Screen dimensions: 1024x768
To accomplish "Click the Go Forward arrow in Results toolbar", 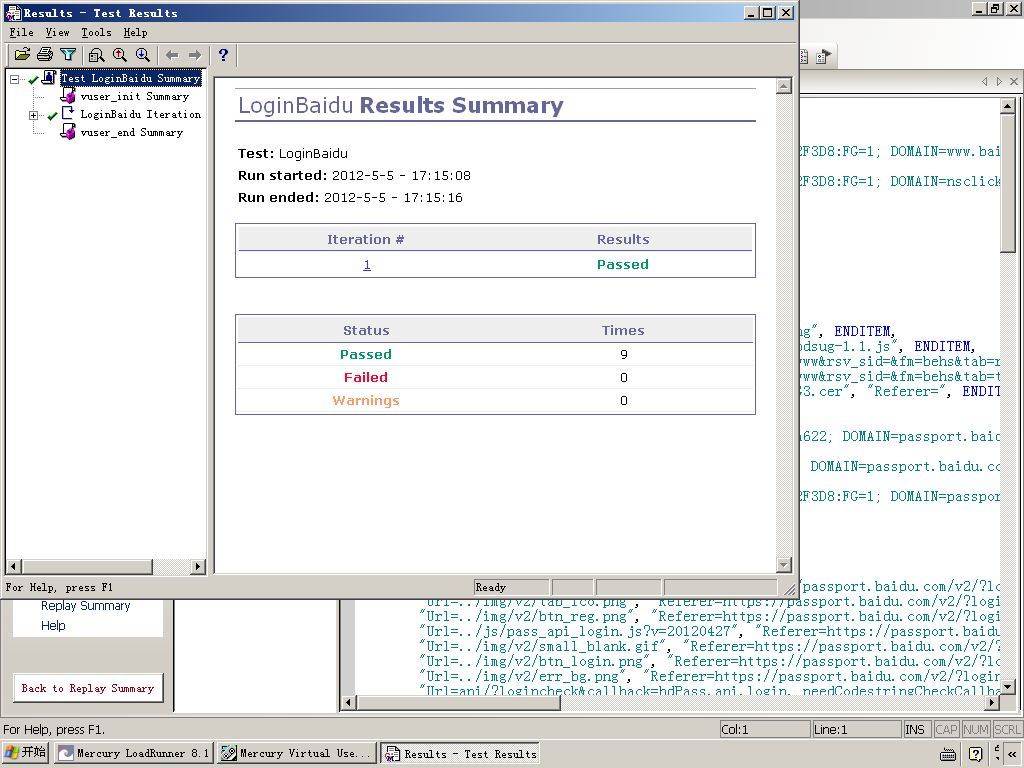I will [195, 55].
